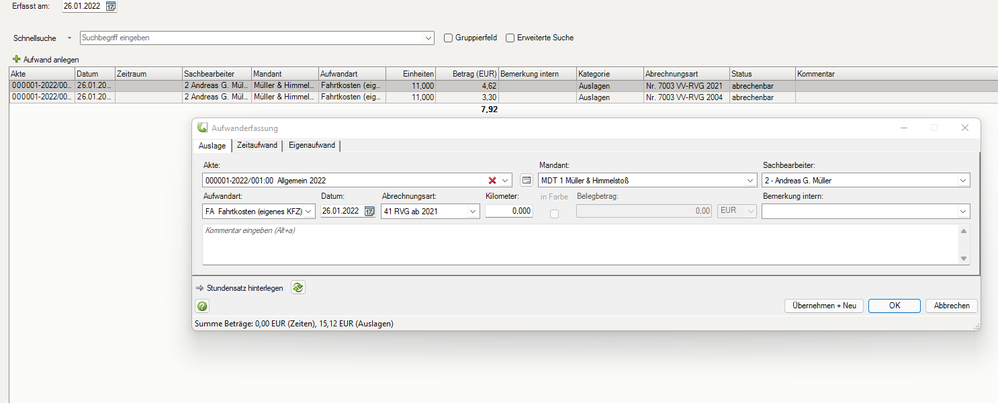Switch to the Zeitaufwand tab
The width and height of the screenshot is (998, 403).
pos(258,146)
